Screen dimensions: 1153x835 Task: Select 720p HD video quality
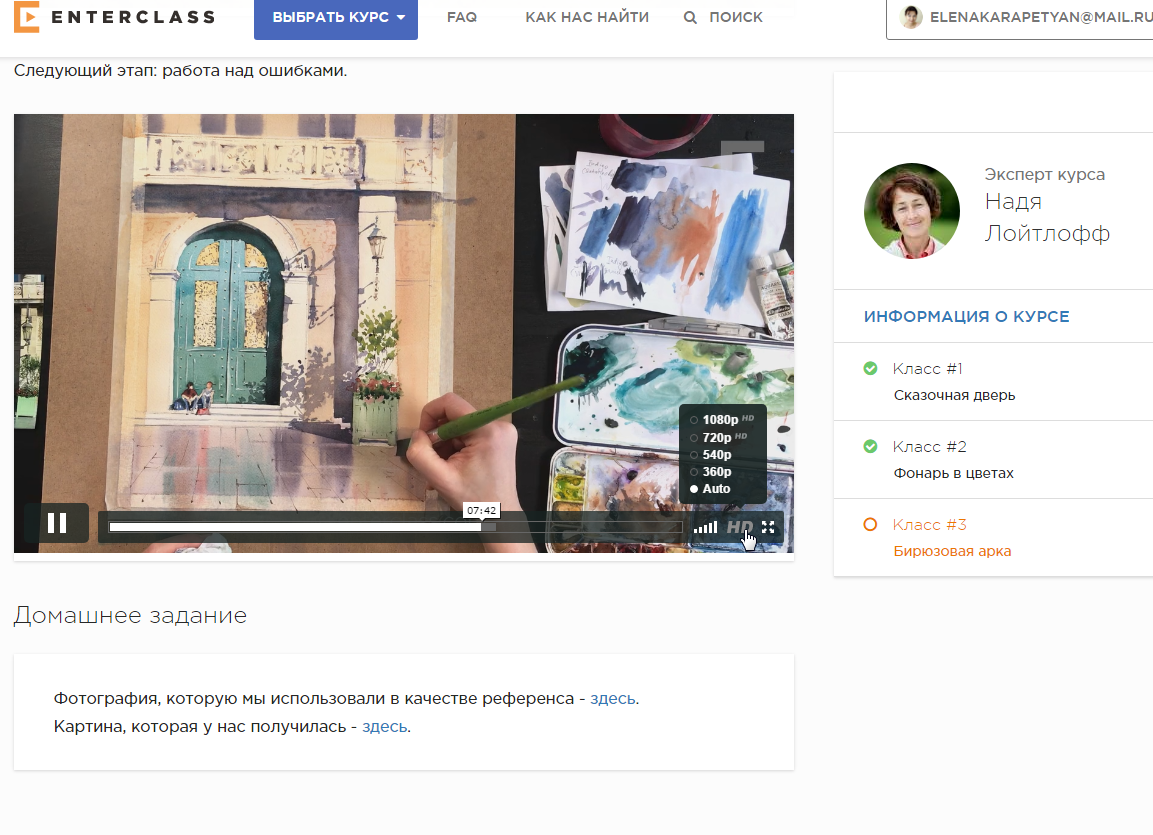pyautogui.click(x=718, y=437)
